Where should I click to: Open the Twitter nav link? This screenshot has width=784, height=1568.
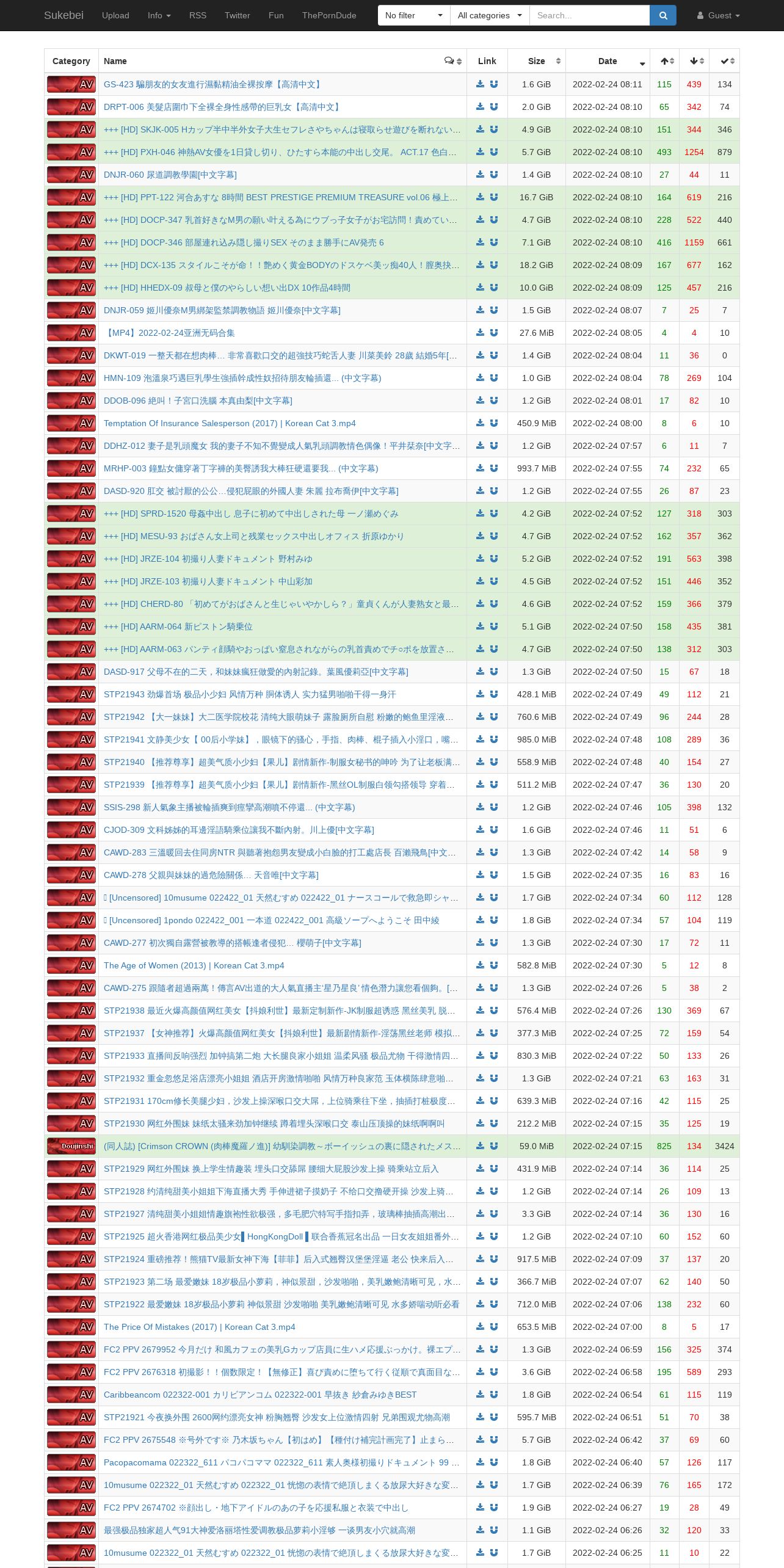pyautogui.click(x=237, y=15)
